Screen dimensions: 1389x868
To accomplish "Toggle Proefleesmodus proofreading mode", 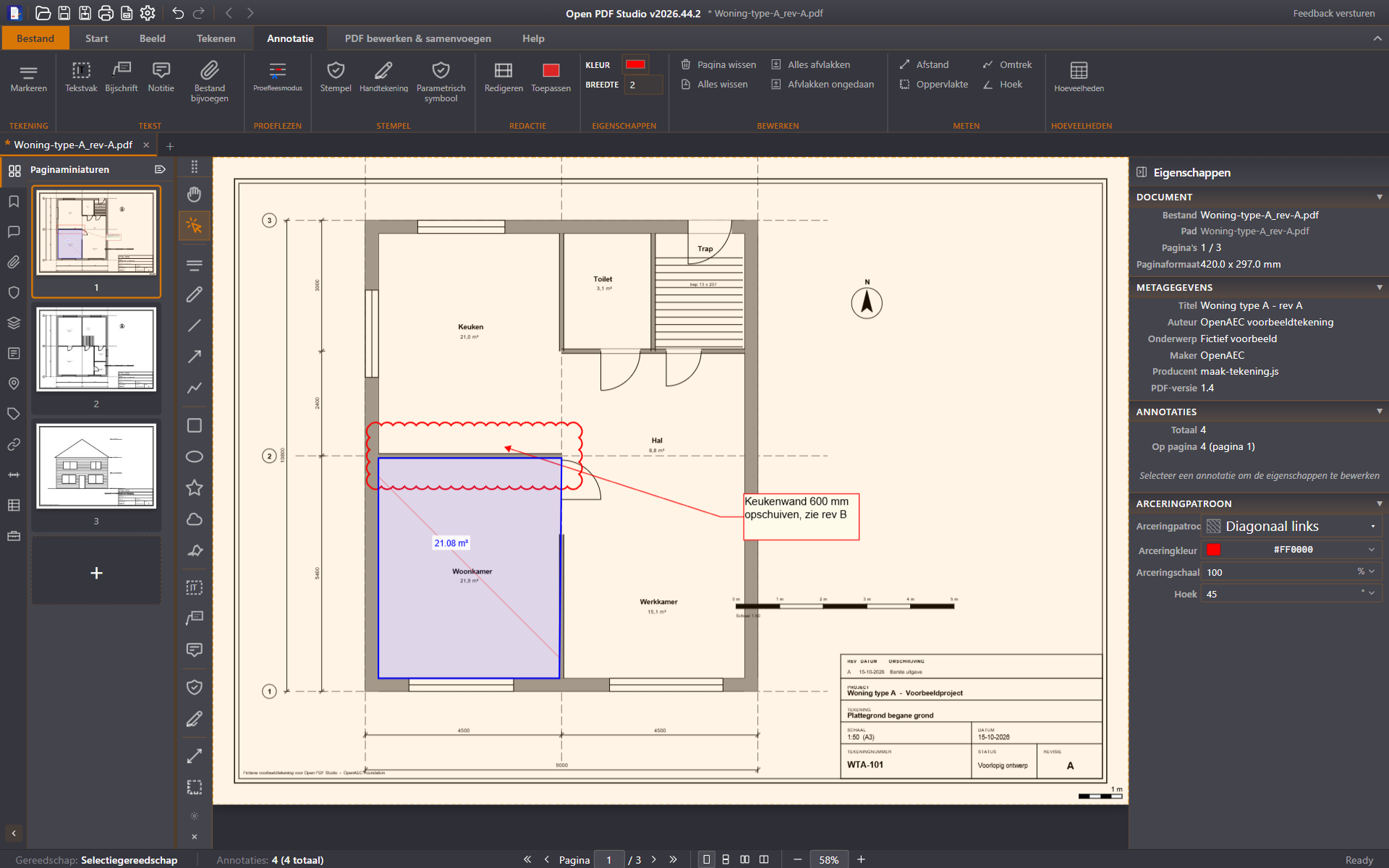I will click(x=278, y=77).
